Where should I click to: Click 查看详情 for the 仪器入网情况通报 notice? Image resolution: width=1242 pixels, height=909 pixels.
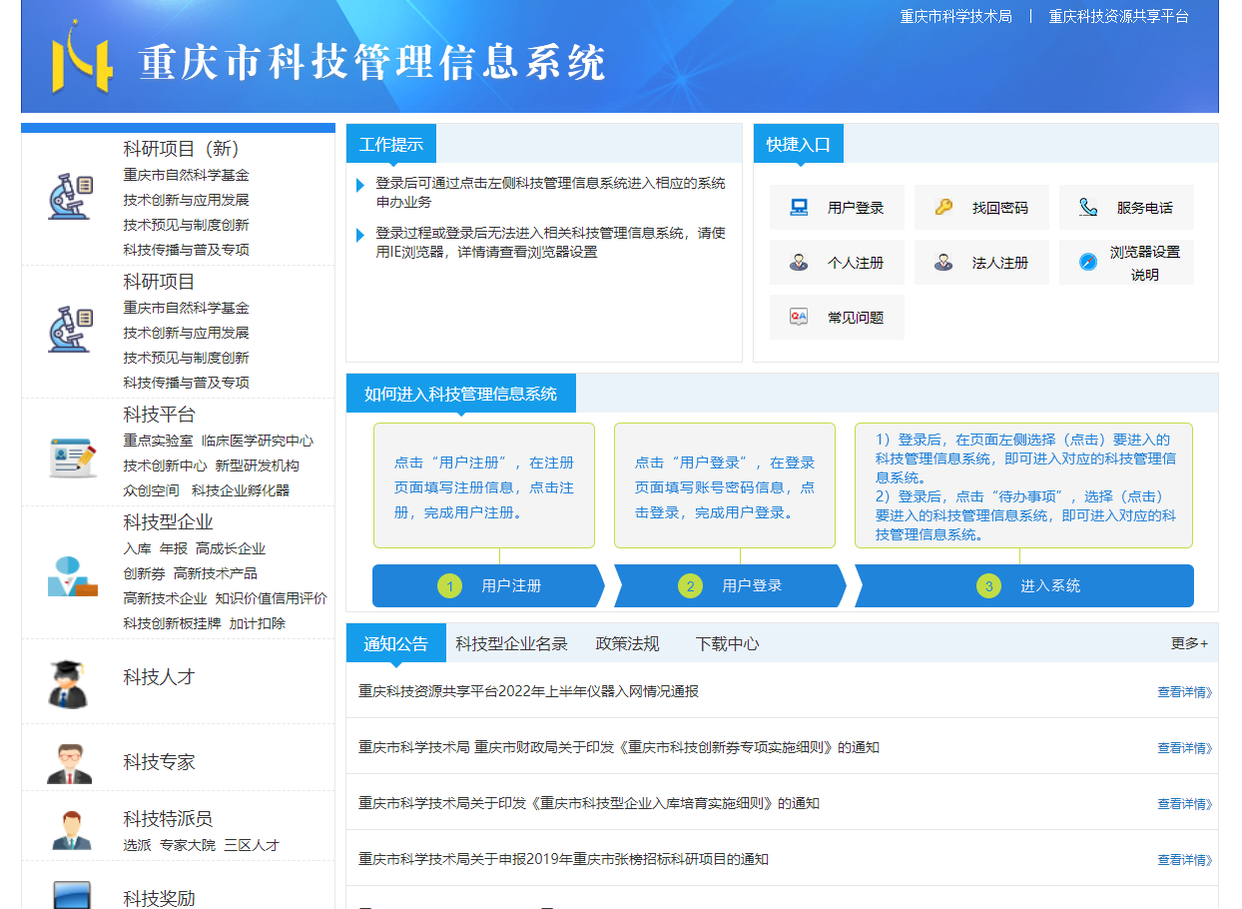point(1184,691)
